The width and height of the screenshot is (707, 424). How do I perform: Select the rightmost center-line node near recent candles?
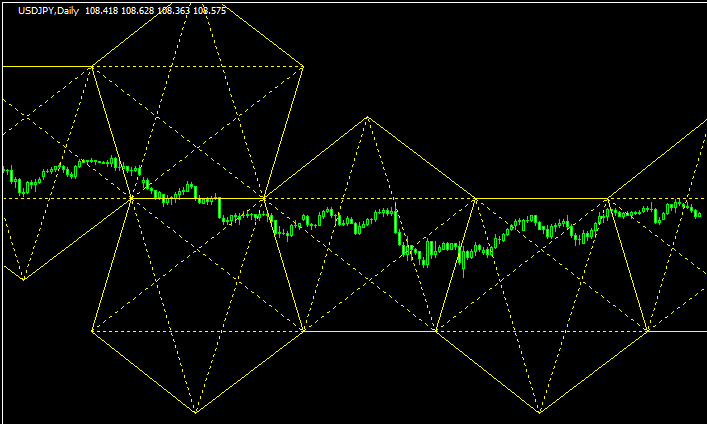point(608,199)
